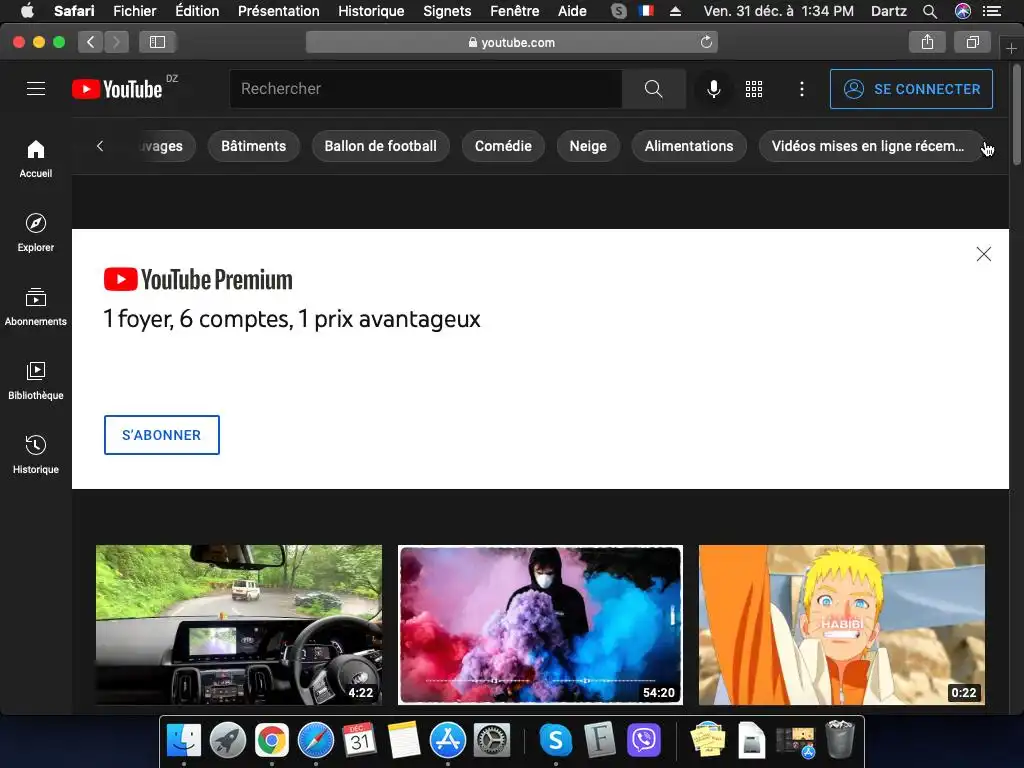The image size is (1024, 768).
Task: Open Trash from the Dock
Action: [840, 739]
